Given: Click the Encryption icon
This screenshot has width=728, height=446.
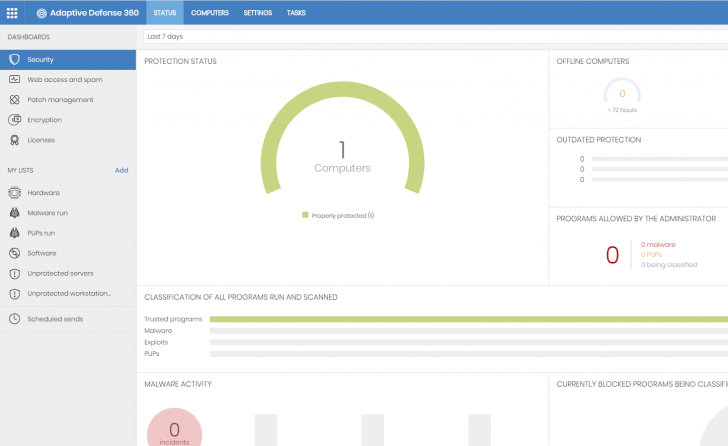Looking at the screenshot, I should pos(14,120).
